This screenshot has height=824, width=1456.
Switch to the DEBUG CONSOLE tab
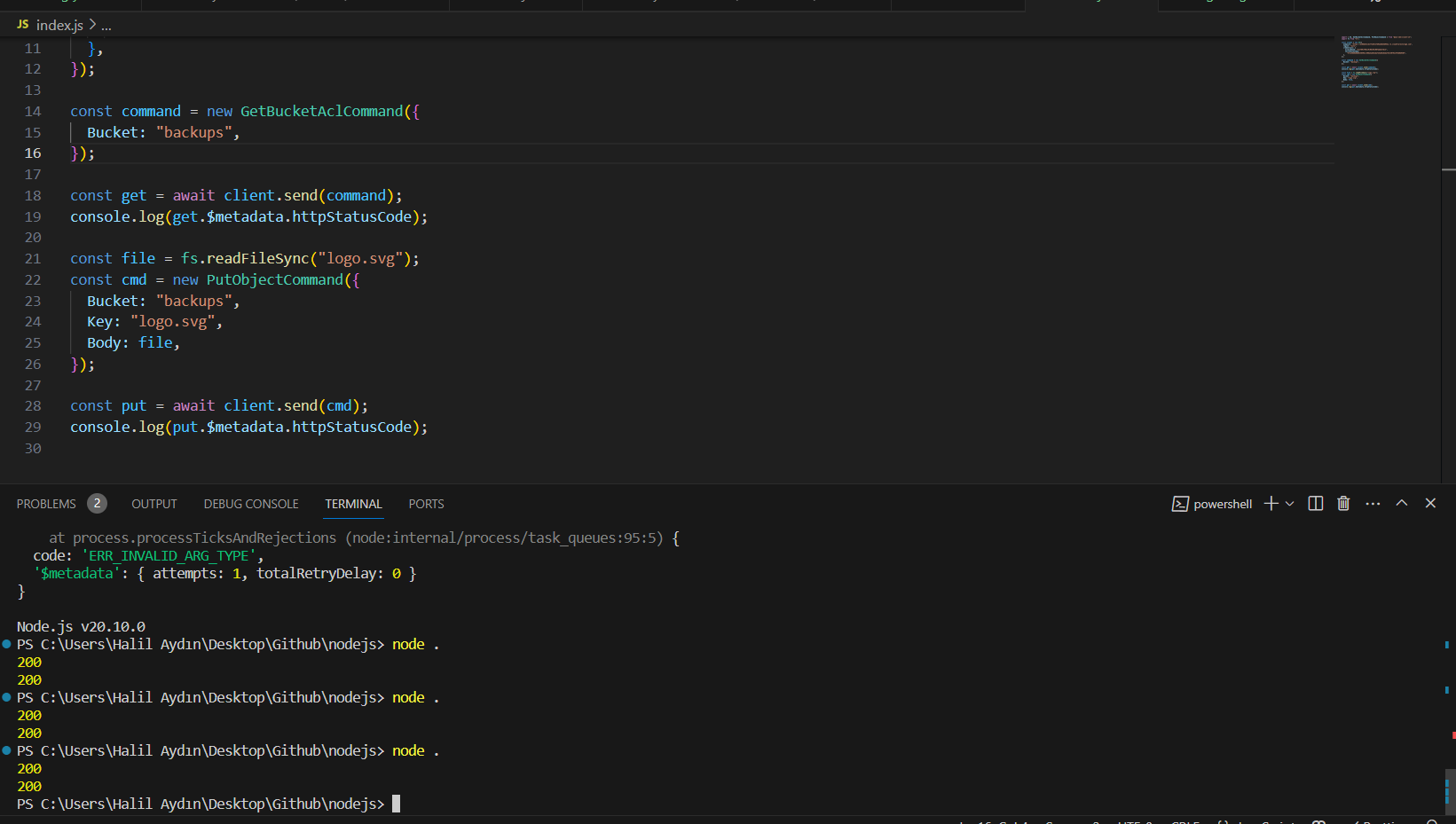pyautogui.click(x=250, y=503)
